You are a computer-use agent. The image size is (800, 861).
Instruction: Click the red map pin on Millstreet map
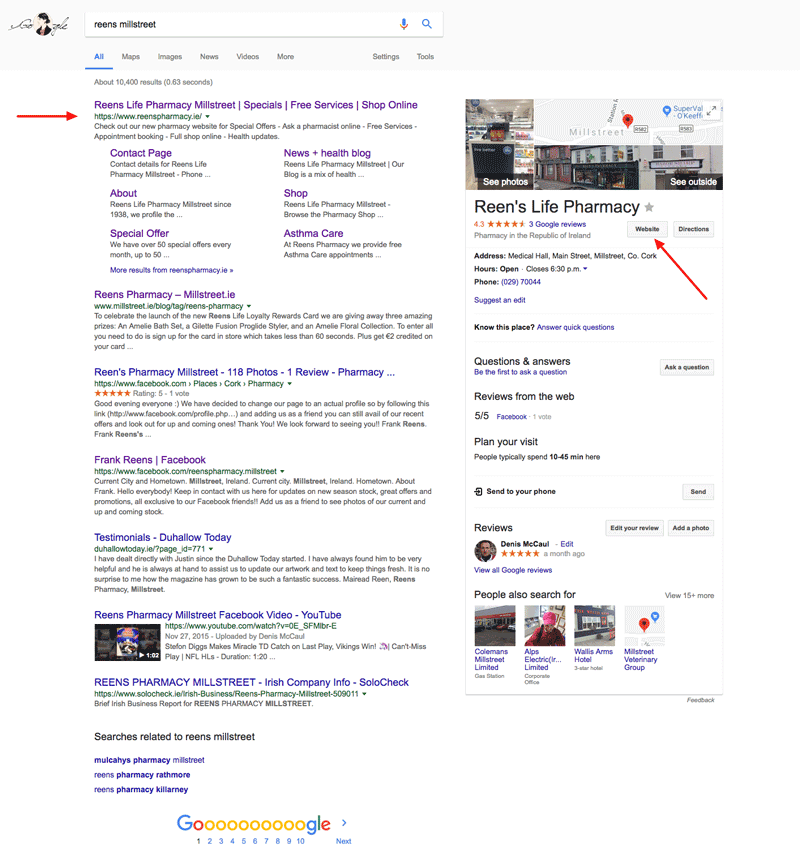click(x=628, y=120)
